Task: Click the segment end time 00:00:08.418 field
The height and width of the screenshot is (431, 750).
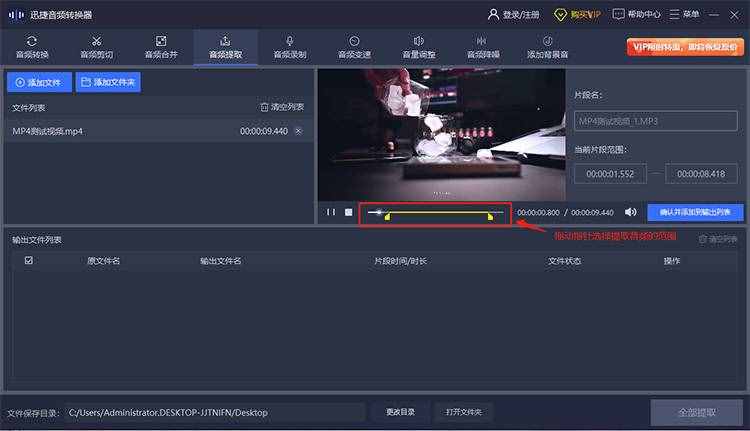Action: 701,174
